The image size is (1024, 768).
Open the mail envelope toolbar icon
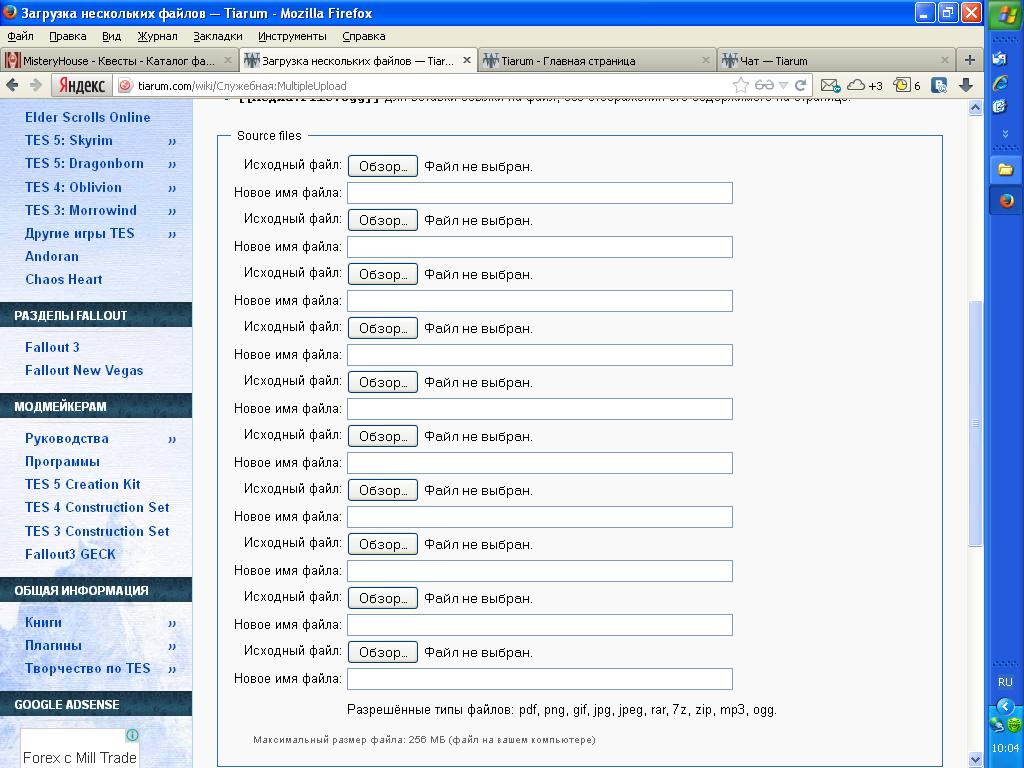(x=829, y=86)
